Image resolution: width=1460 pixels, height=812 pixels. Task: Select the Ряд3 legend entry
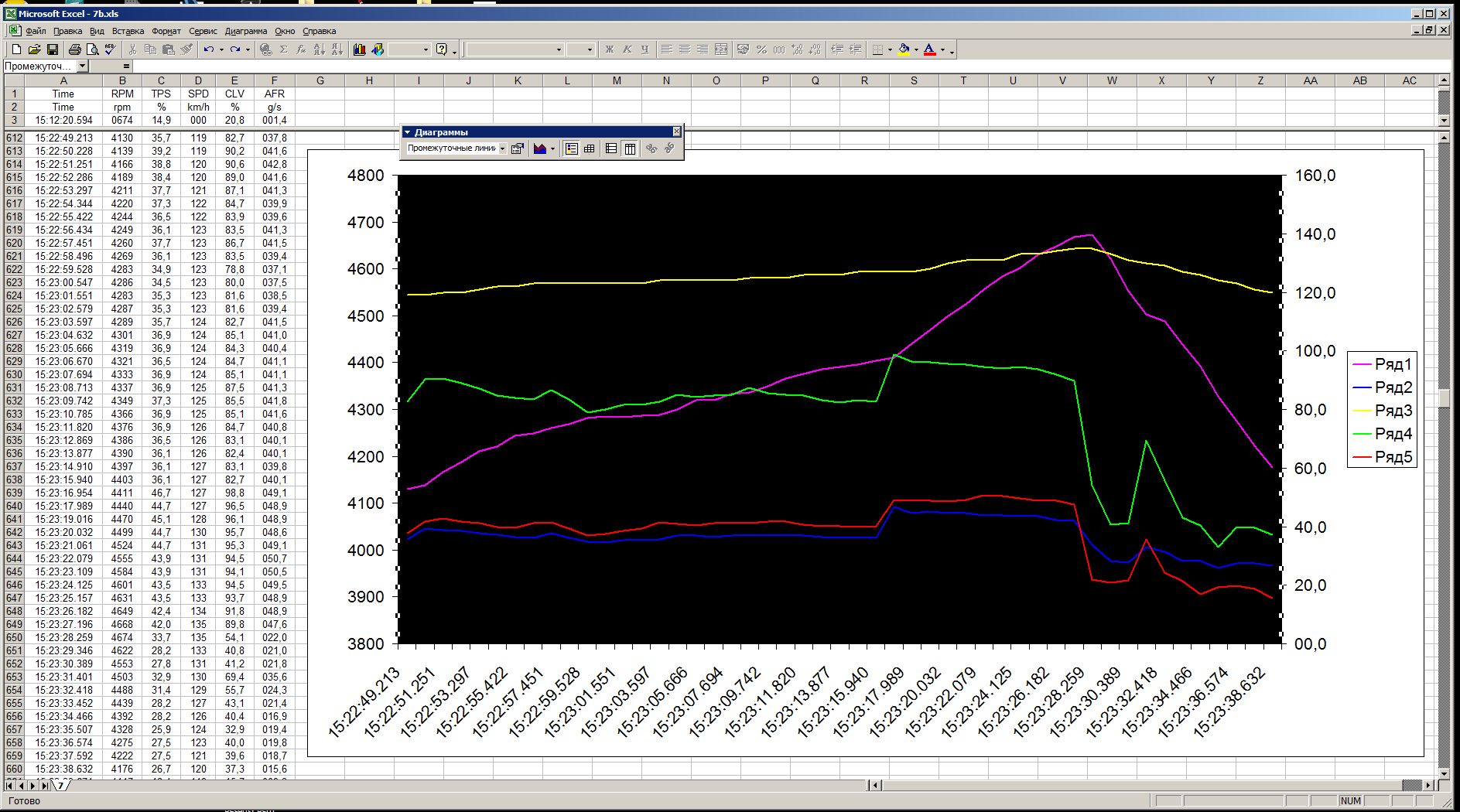1393,411
